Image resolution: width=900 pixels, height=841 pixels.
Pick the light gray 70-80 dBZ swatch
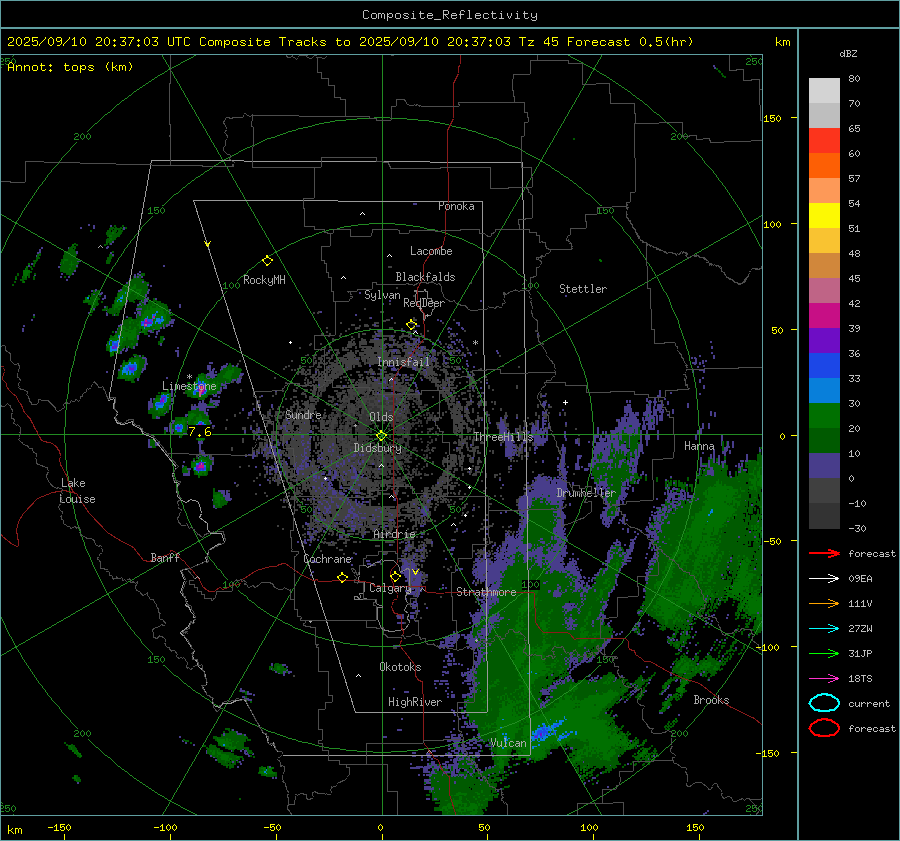coord(824,91)
